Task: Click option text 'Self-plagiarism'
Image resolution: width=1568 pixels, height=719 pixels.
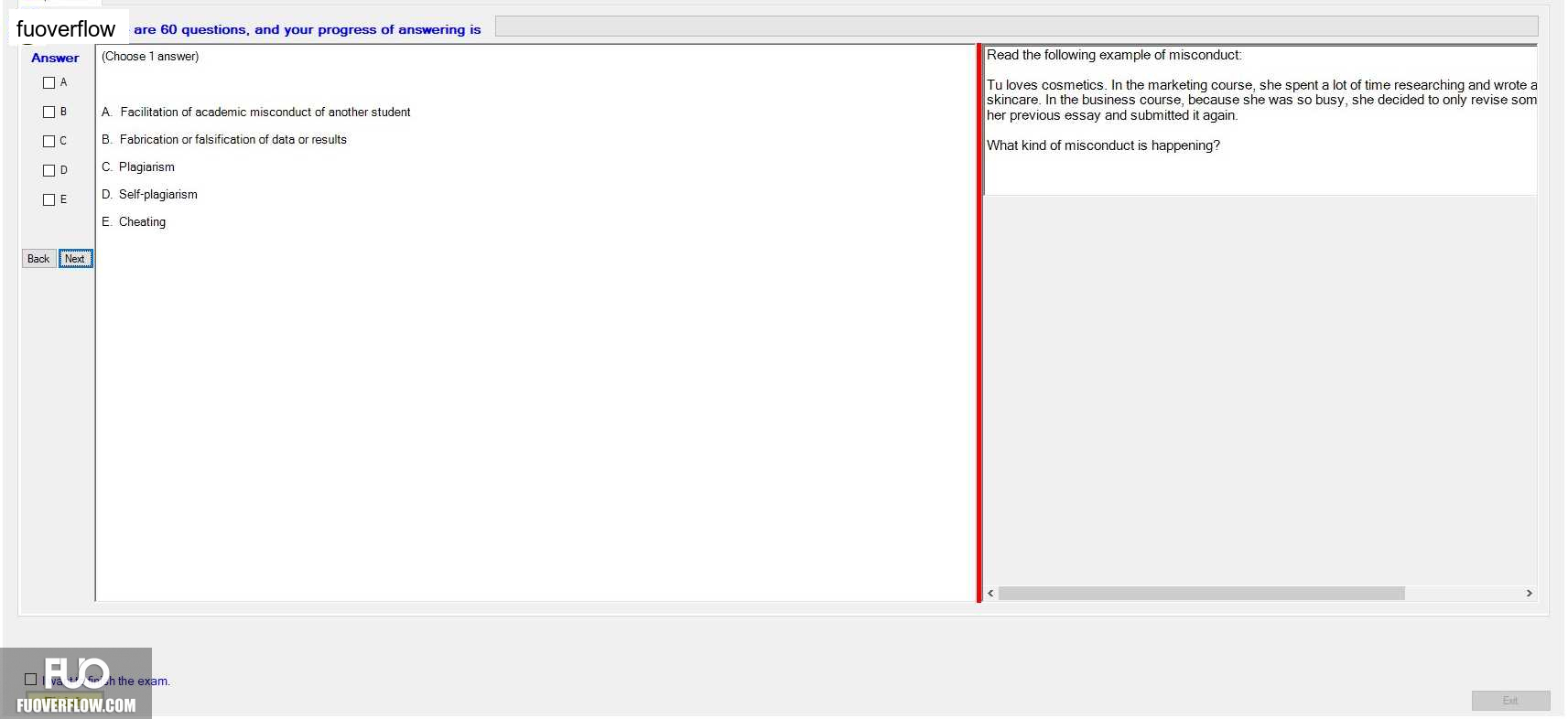Action: (158, 195)
